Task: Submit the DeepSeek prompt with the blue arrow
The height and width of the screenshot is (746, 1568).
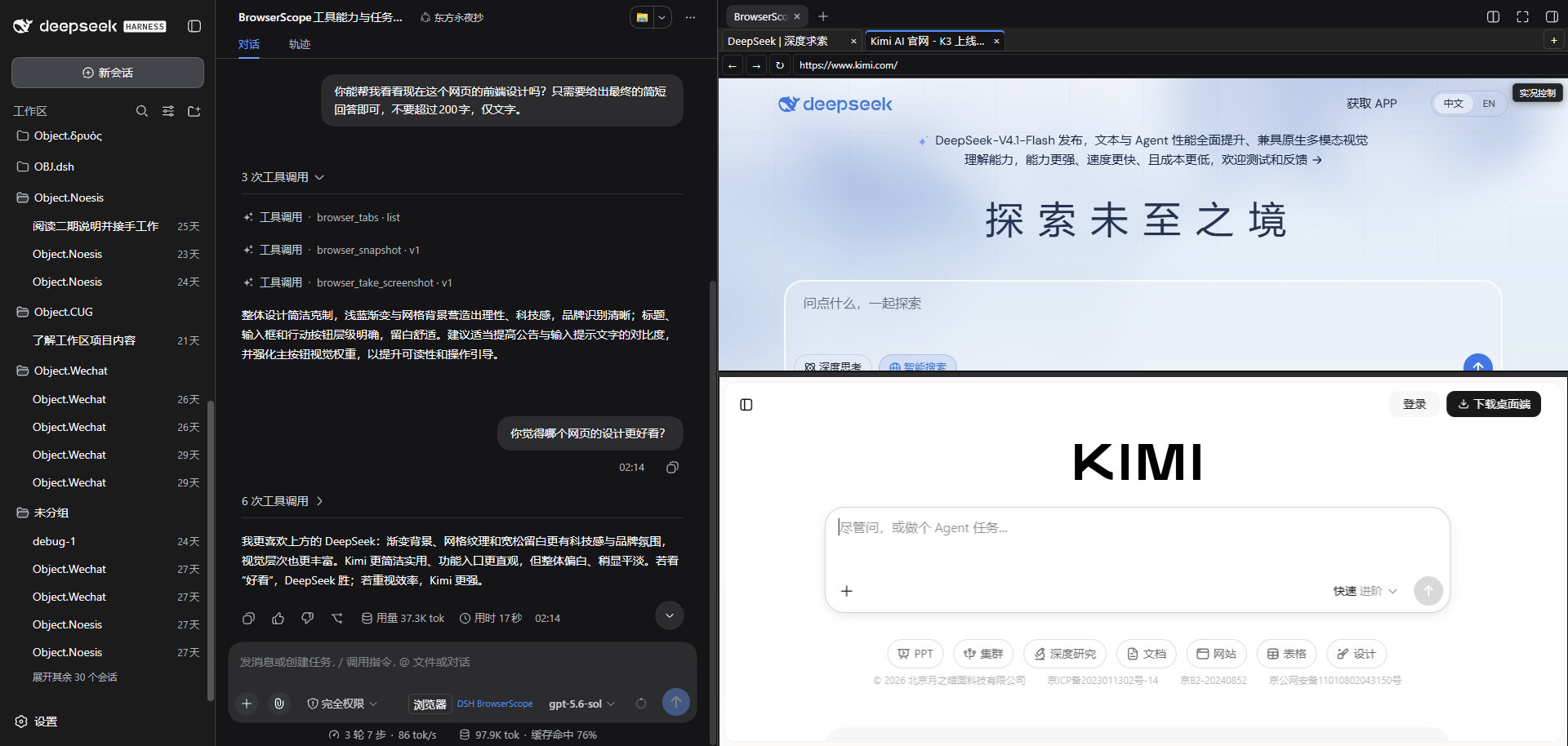Action: [1478, 363]
